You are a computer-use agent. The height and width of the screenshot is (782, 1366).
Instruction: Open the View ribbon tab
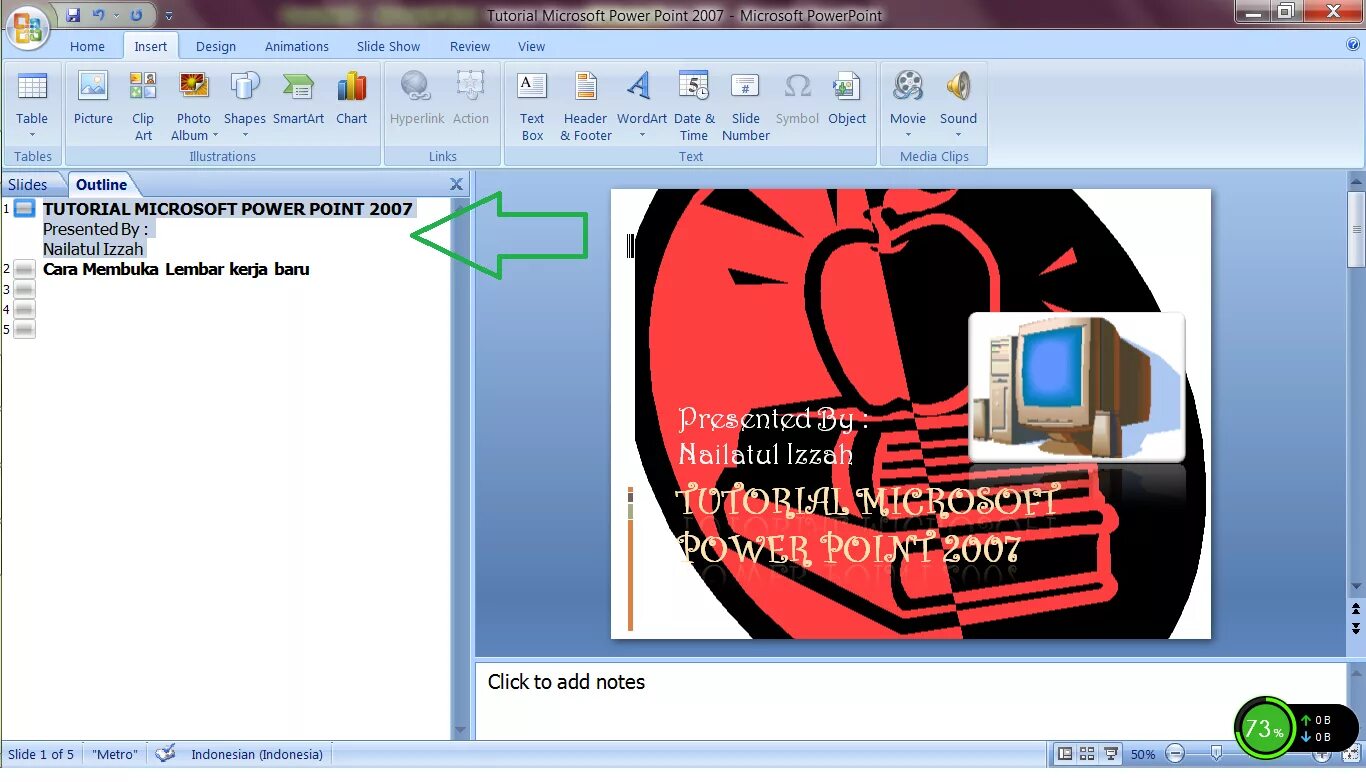pyautogui.click(x=532, y=47)
